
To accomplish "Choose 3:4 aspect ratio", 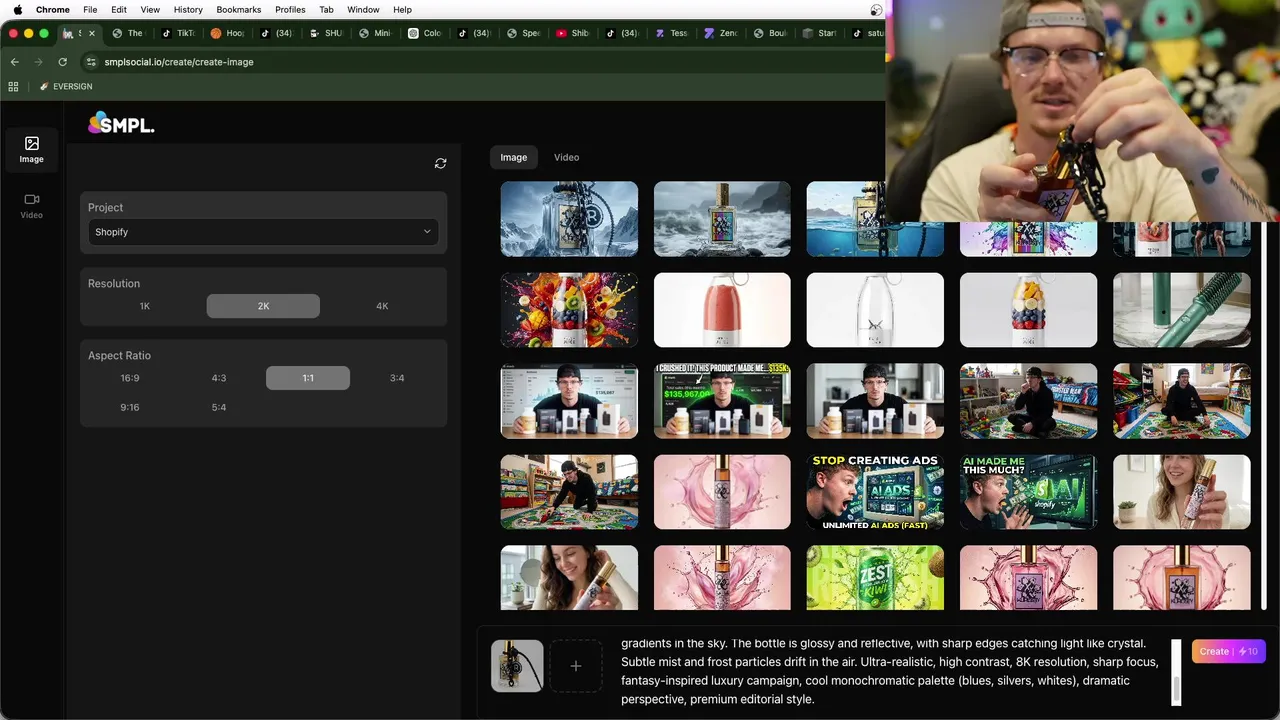I will point(397,378).
